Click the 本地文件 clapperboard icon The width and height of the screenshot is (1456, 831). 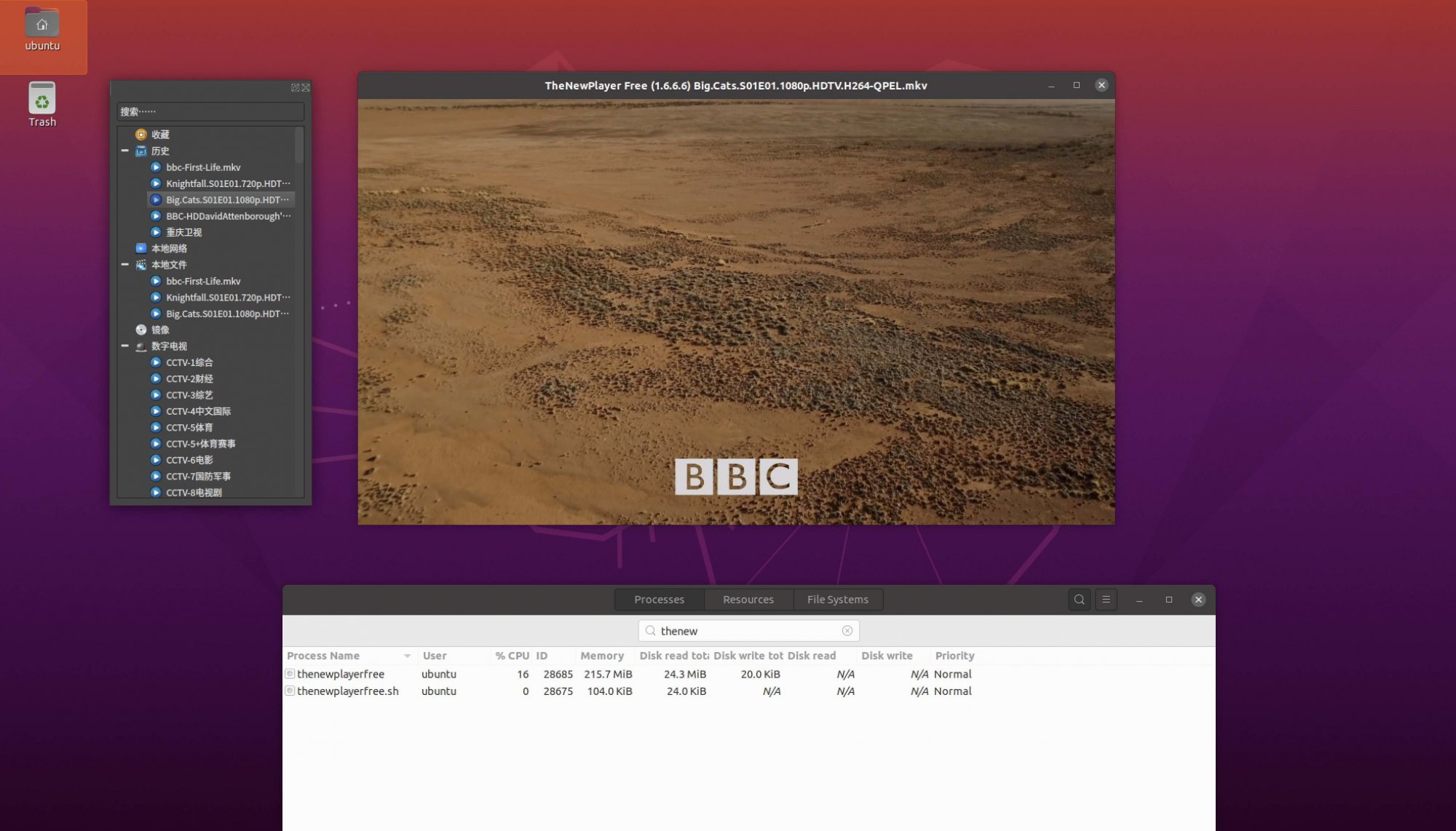pos(141,265)
